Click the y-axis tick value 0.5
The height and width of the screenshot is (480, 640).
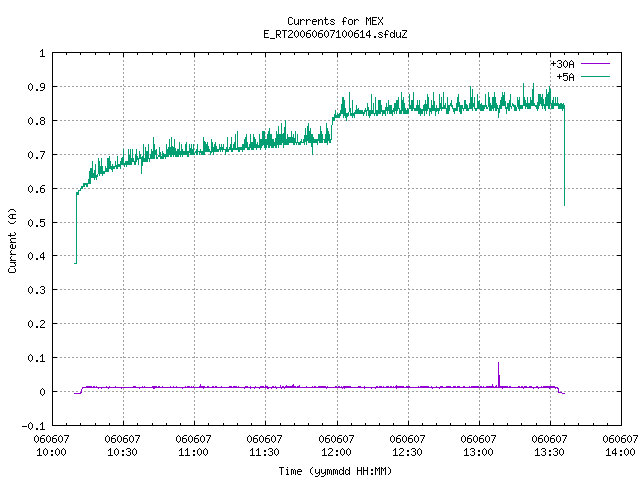(x=36, y=222)
